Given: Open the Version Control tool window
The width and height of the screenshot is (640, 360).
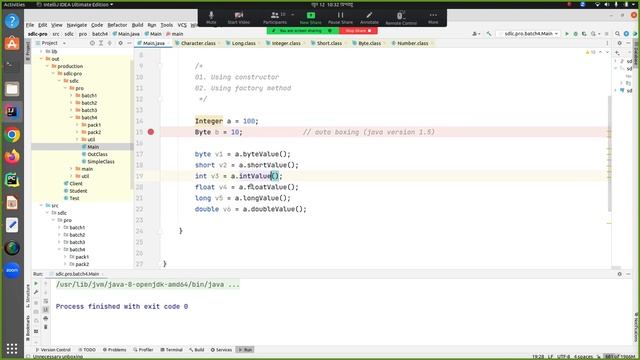Looking at the screenshot, I should coord(53,350).
